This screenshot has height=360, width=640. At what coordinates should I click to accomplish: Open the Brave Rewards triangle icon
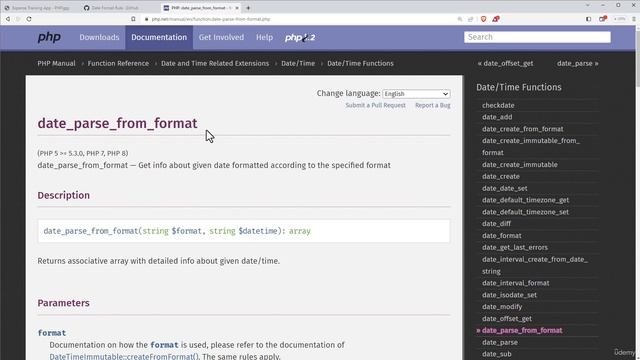point(496,19)
